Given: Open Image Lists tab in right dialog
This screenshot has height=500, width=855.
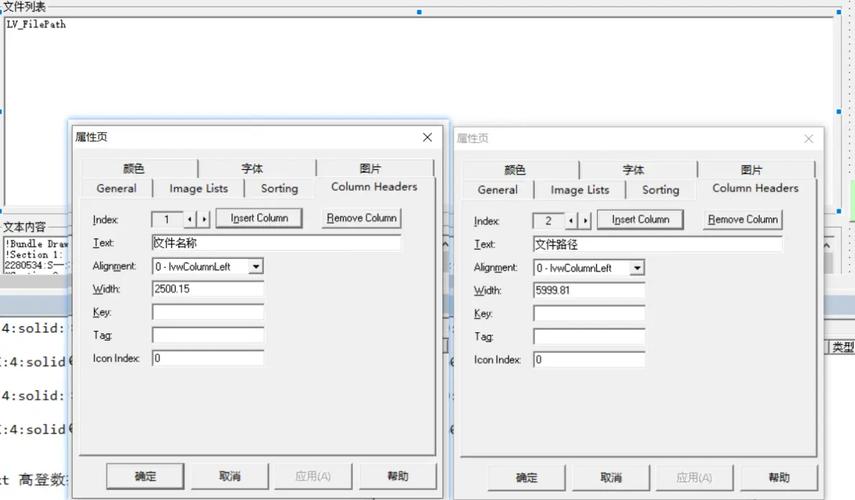Looking at the screenshot, I should pos(579,190).
